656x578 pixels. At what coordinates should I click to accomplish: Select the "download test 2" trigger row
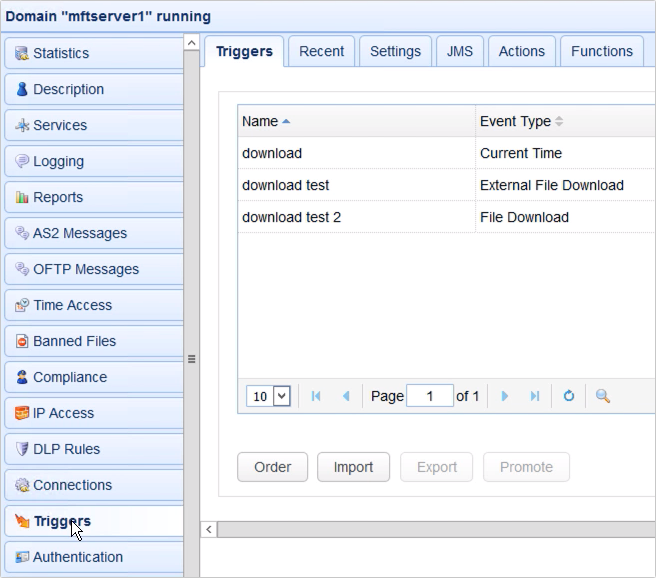click(291, 217)
